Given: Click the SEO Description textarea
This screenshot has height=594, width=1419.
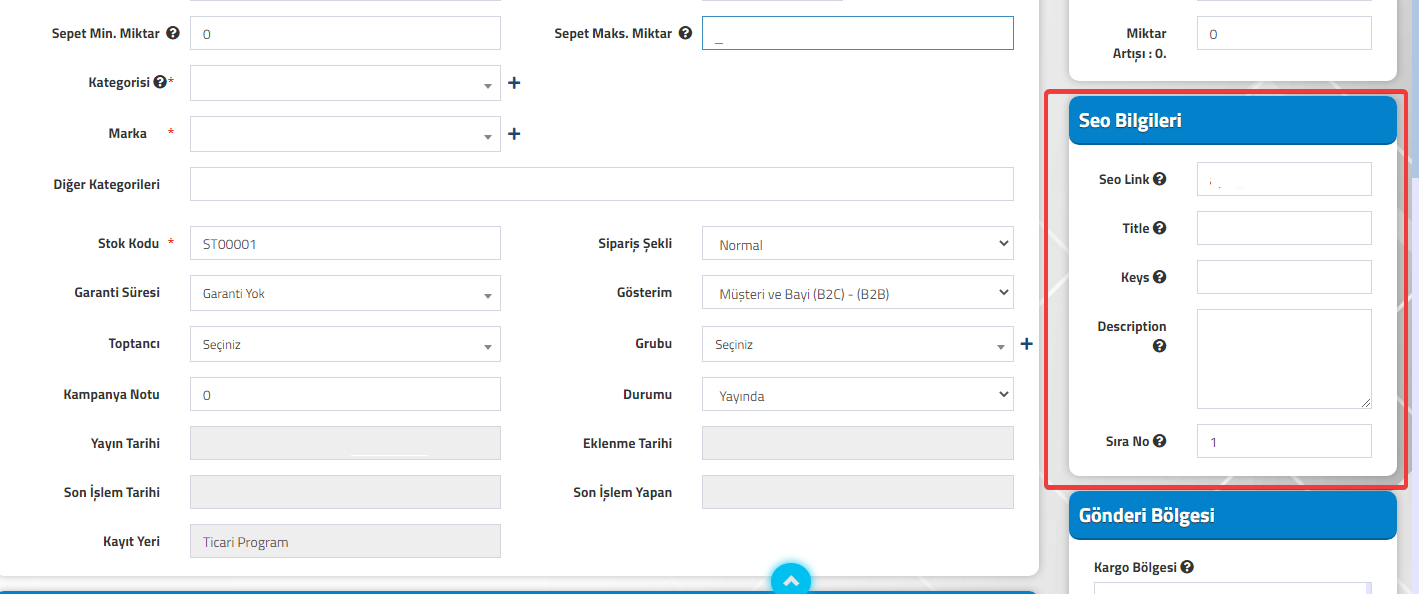Looking at the screenshot, I should pyautogui.click(x=1284, y=359).
